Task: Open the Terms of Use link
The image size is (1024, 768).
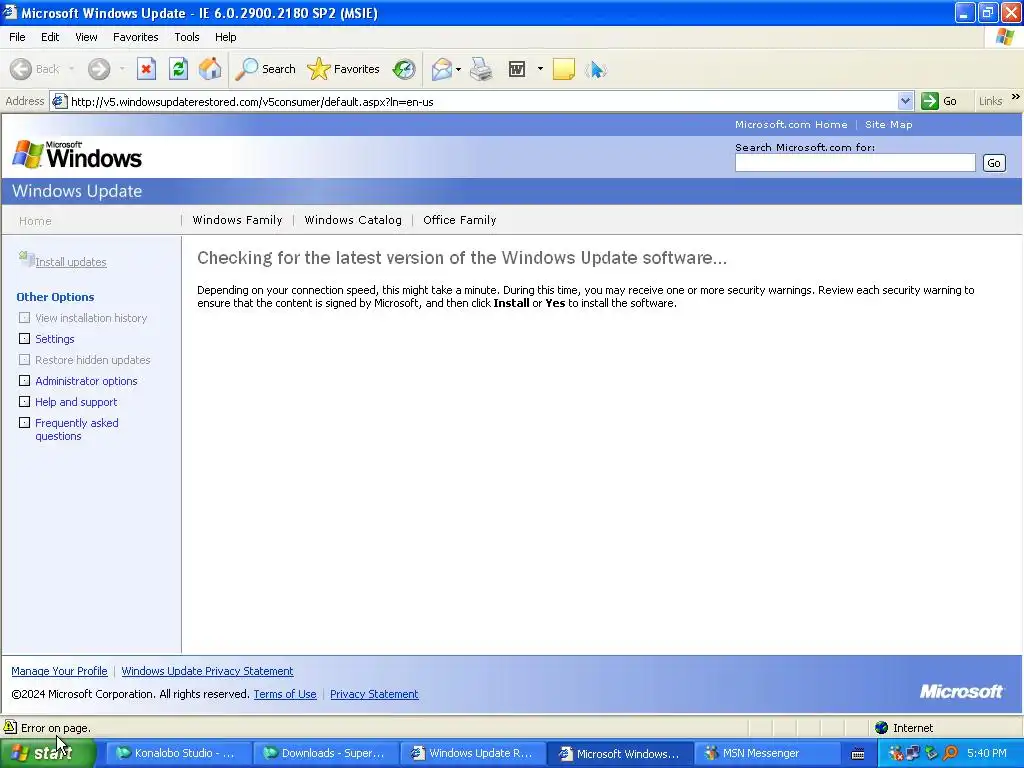Action: 285,694
